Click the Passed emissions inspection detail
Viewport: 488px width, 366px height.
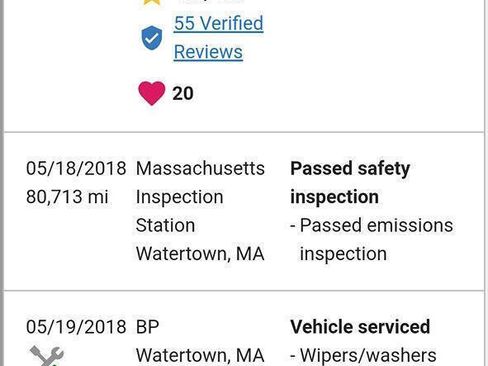(372, 239)
